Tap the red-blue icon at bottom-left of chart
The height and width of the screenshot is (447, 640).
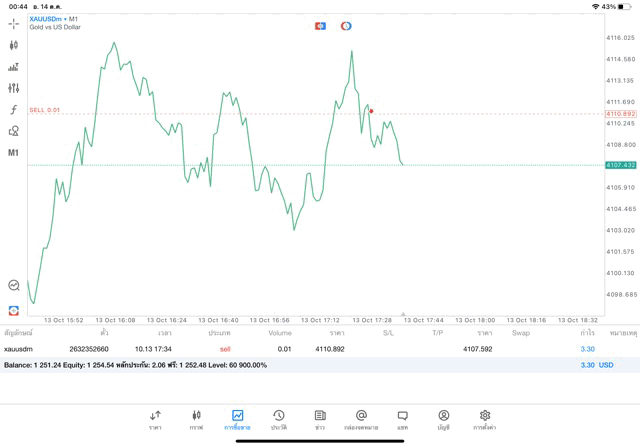(x=14, y=311)
